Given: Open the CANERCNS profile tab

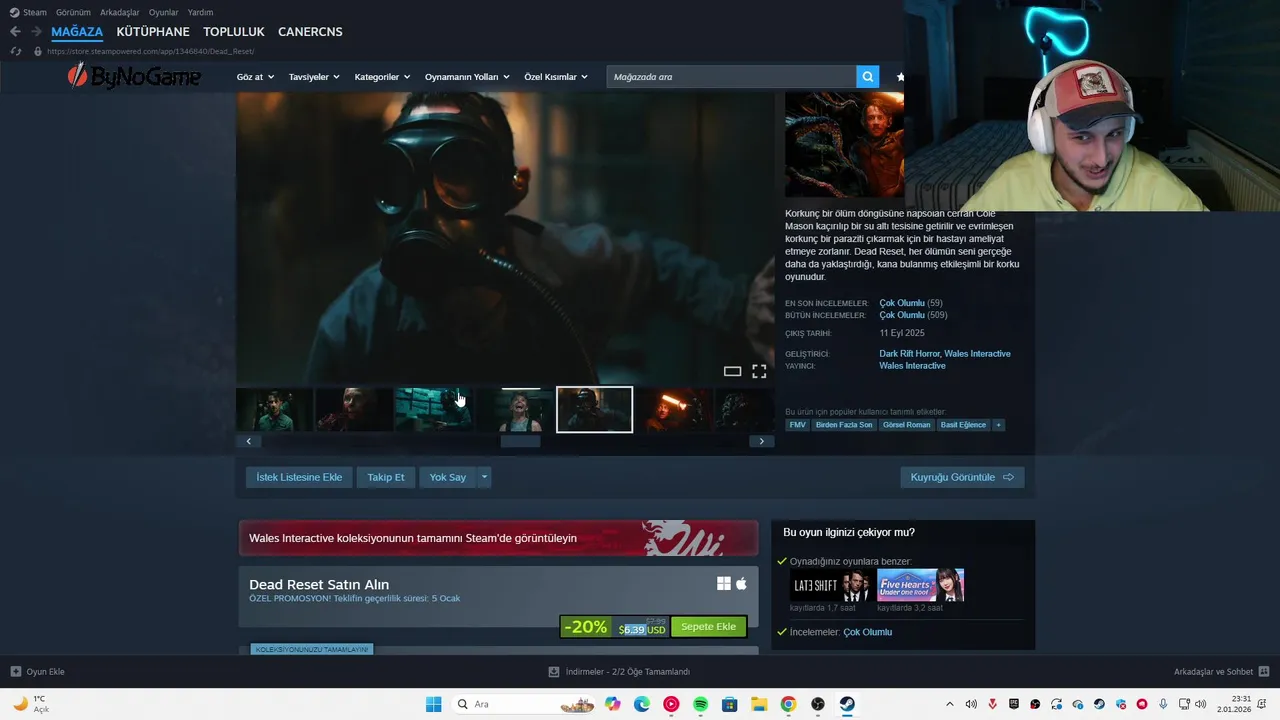Looking at the screenshot, I should pyautogui.click(x=310, y=32).
